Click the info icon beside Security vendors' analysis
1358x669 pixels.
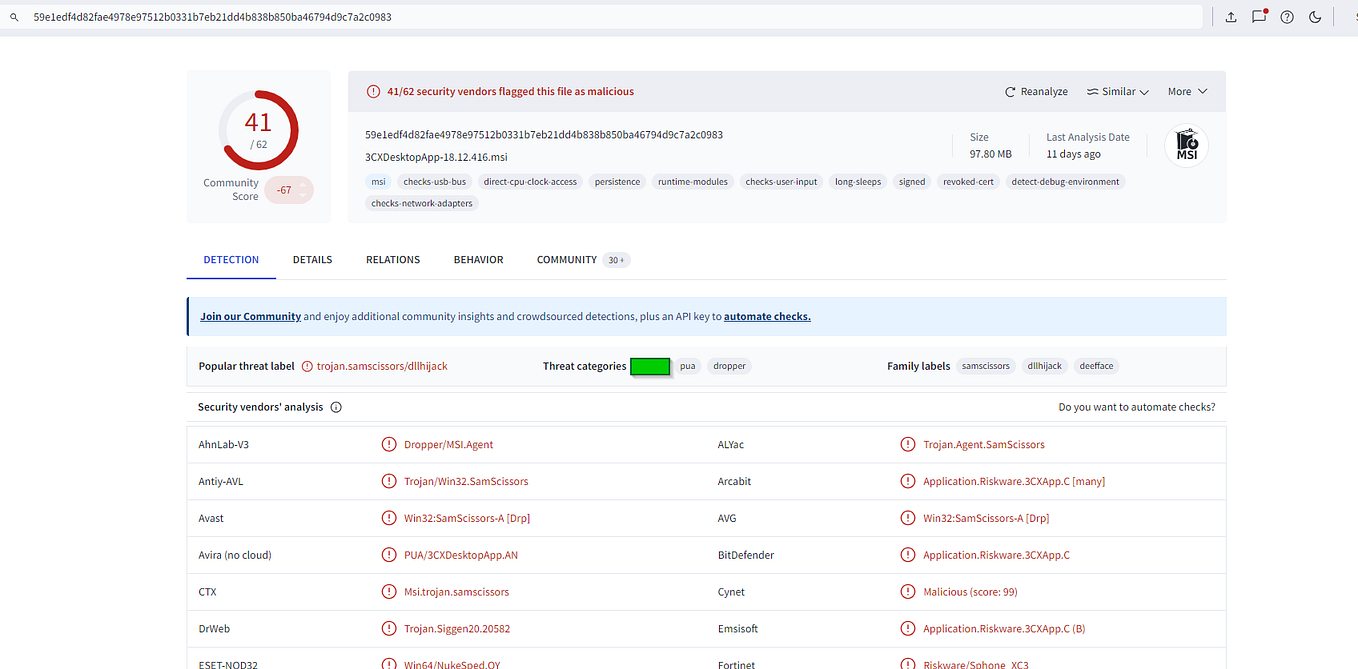pos(335,407)
